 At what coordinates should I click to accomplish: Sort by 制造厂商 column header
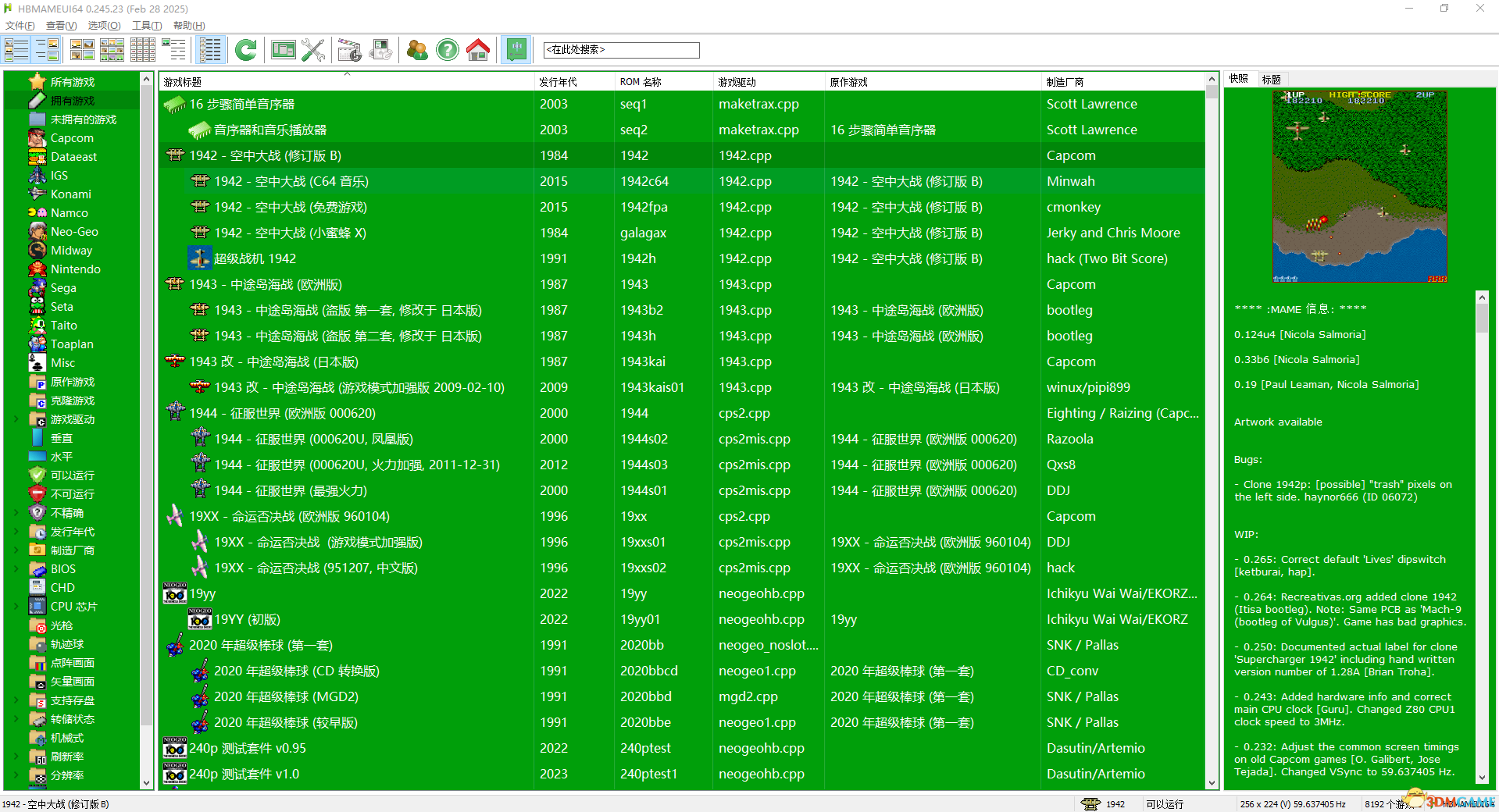[x=1123, y=81]
